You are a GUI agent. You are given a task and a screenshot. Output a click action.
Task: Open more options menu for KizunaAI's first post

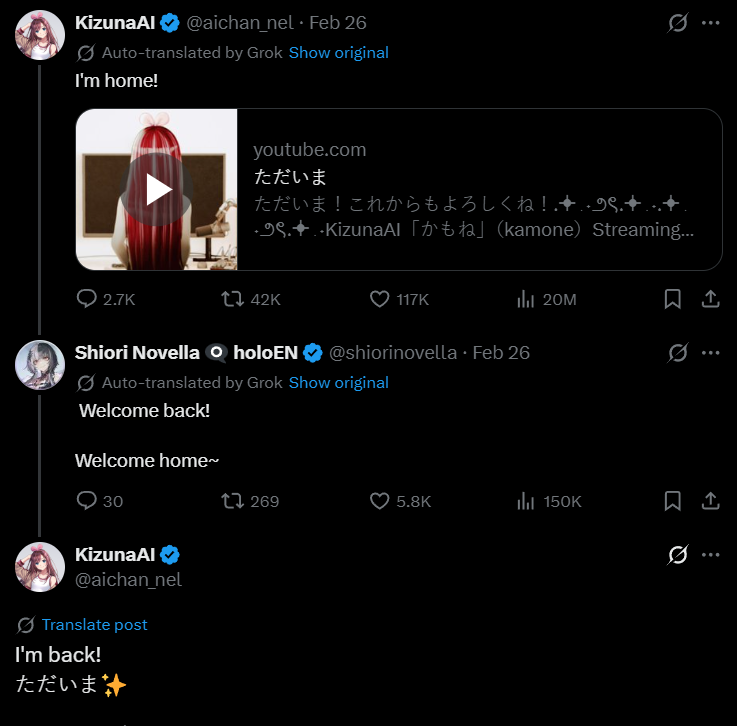[711, 22]
